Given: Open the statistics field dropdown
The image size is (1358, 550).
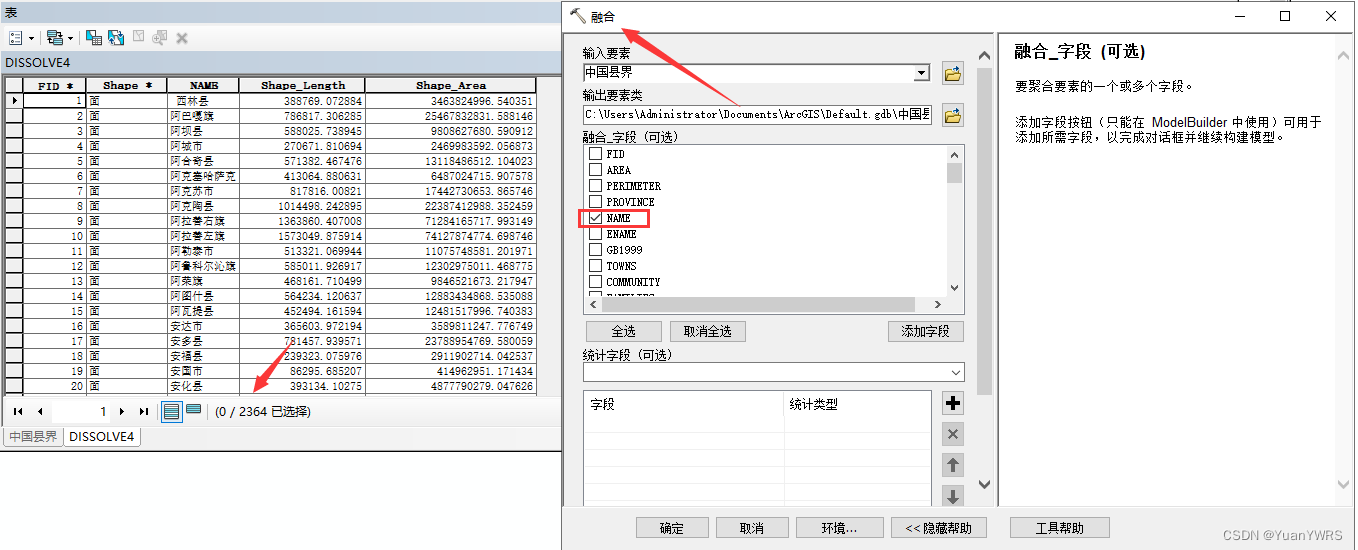Looking at the screenshot, I should pos(957,373).
